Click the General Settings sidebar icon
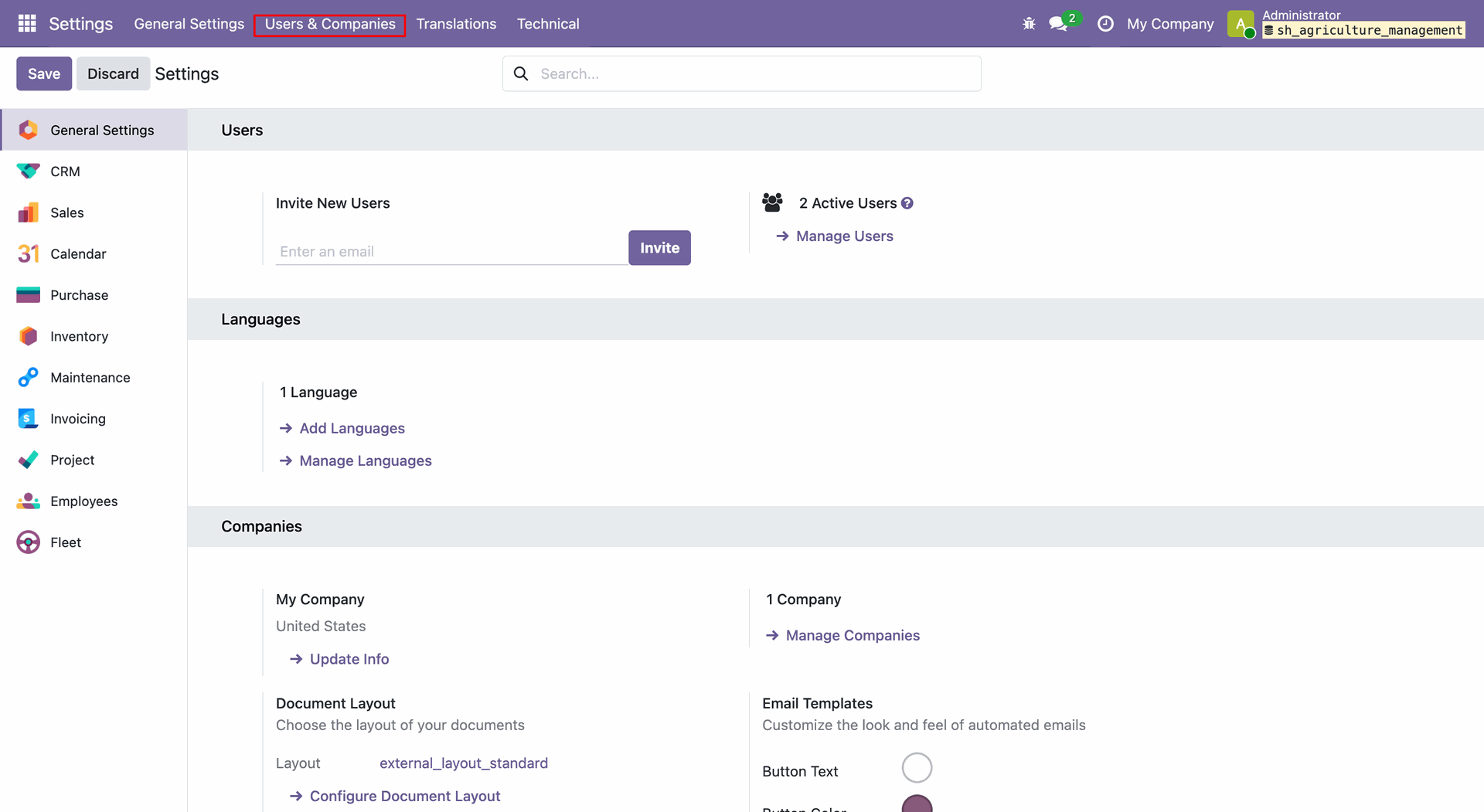The image size is (1484, 812). 29,130
